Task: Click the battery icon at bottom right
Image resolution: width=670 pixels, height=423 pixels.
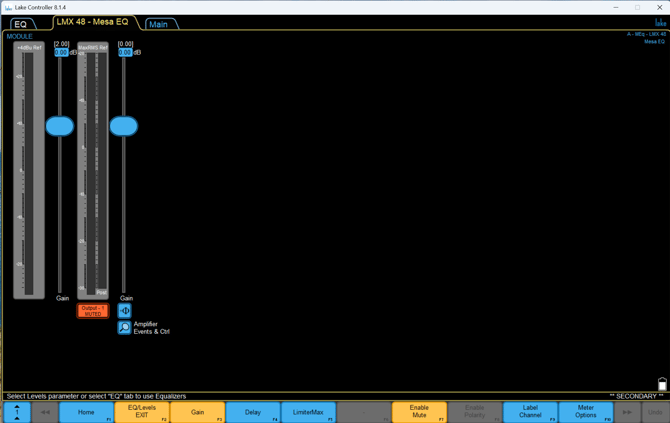Action: coord(661,385)
